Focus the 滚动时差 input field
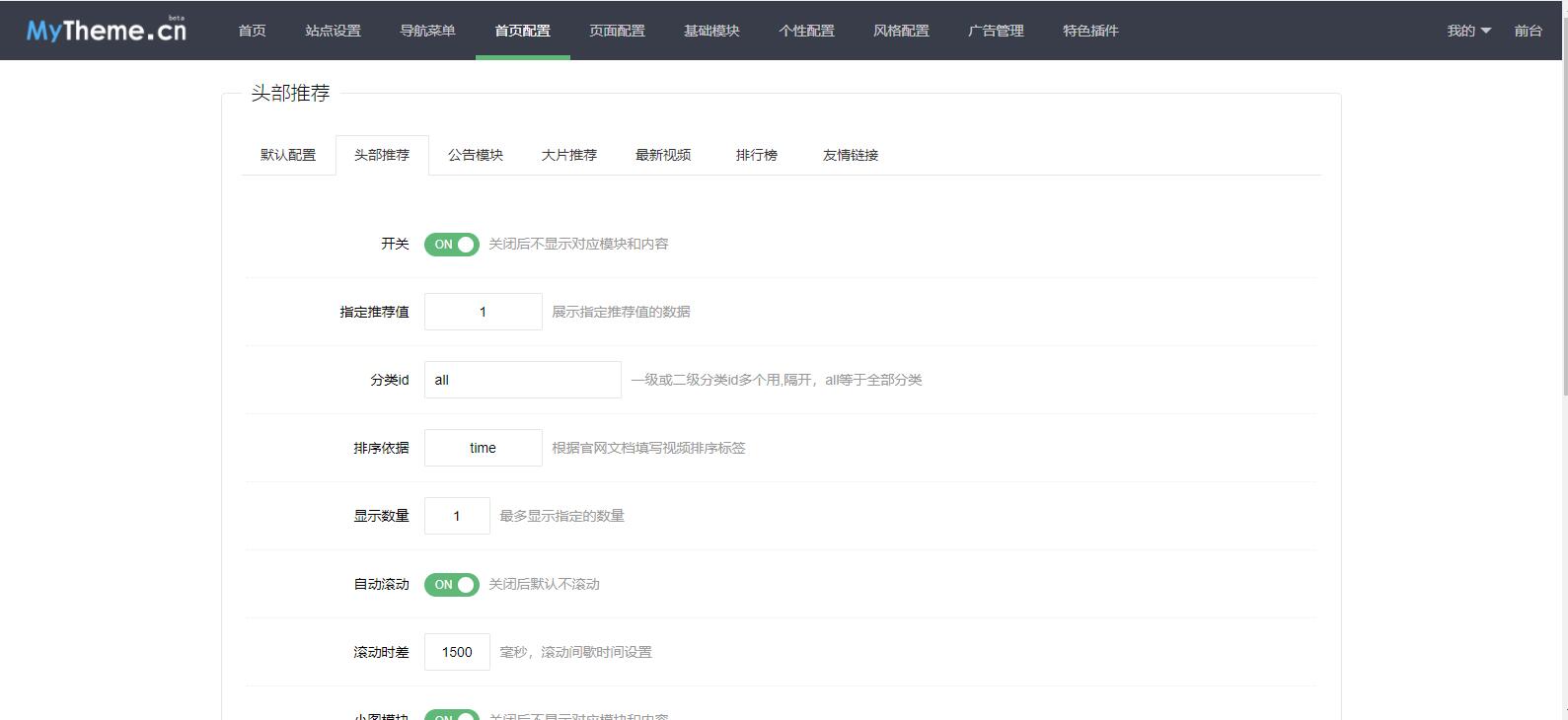The width and height of the screenshot is (1568, 720). point(457,652)
